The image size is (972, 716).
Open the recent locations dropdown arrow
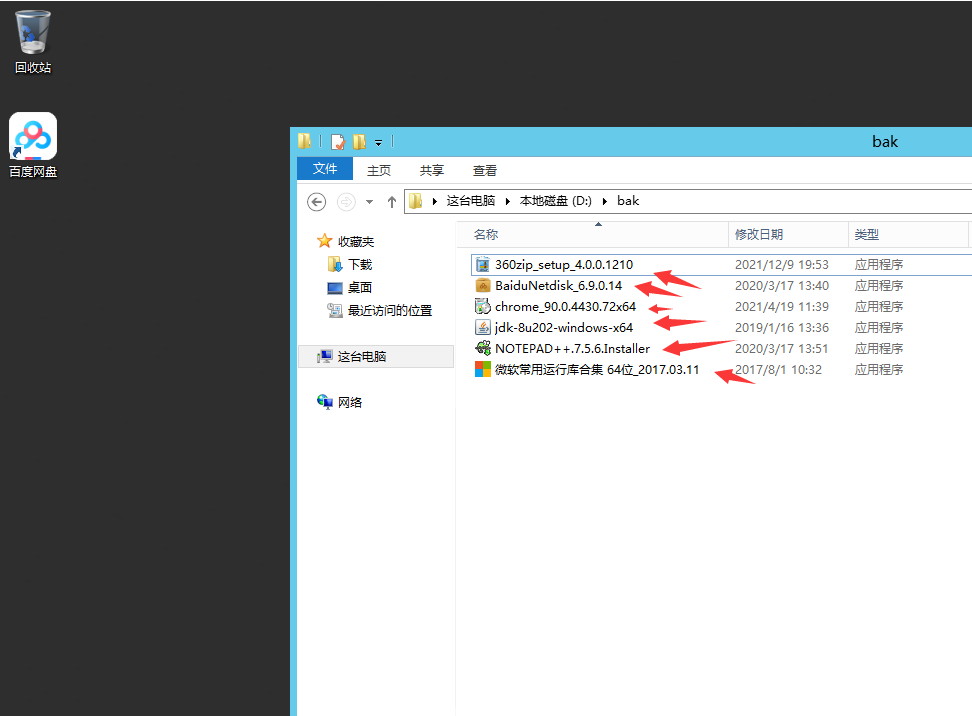pyautogui.click(x=369, y=202)
